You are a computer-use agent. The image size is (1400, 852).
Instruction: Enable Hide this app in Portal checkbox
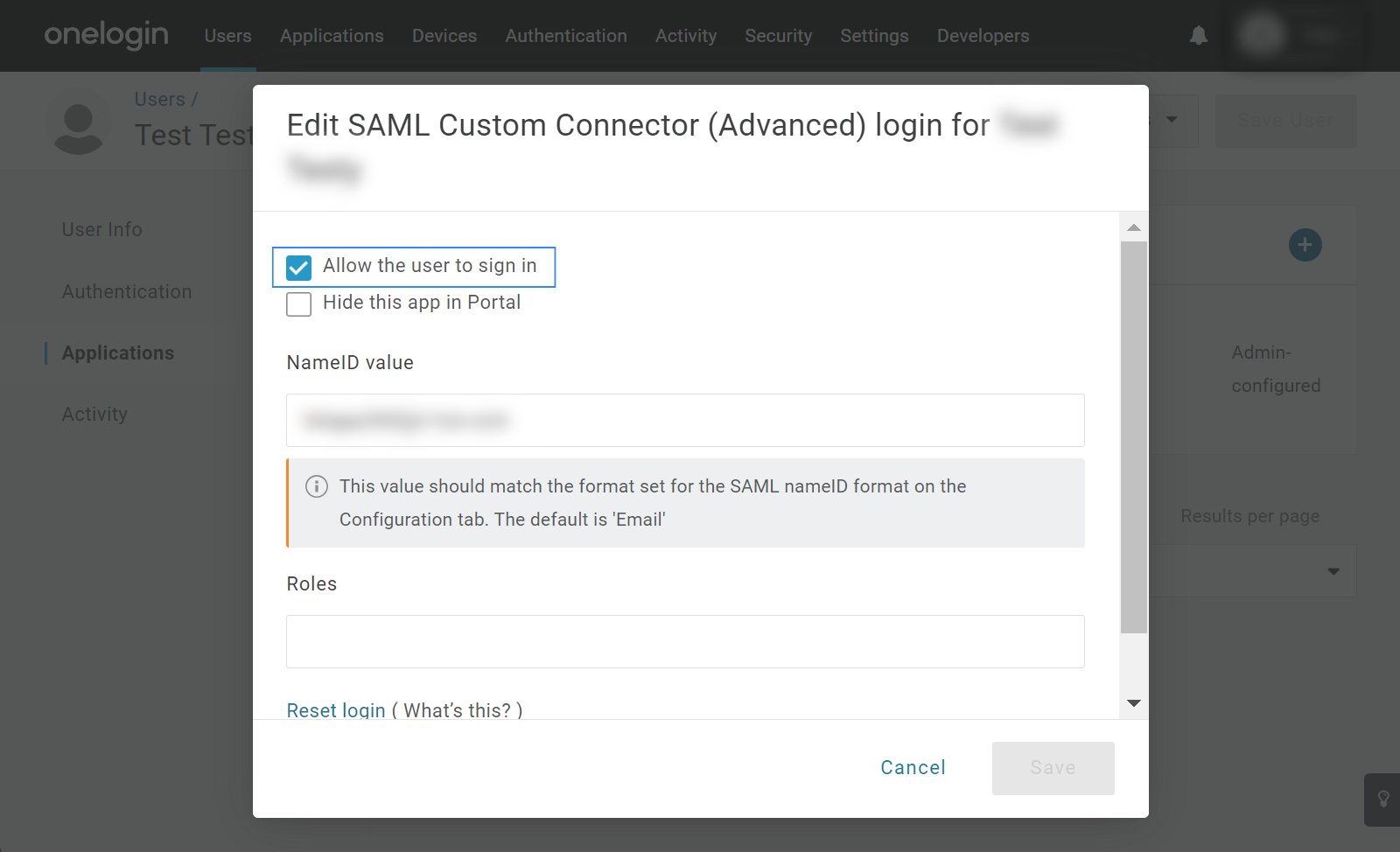pyautogui.click(x=299, y=304)
